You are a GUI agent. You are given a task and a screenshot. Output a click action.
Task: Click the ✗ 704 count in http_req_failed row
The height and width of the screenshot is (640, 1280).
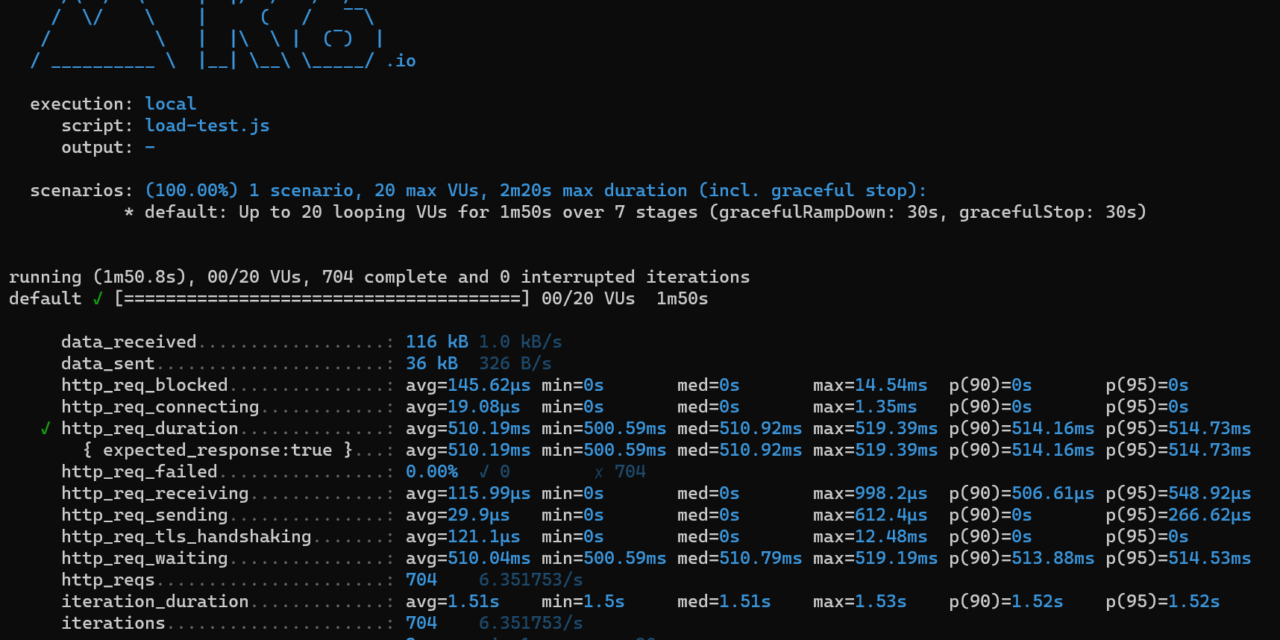pos(620,472)
